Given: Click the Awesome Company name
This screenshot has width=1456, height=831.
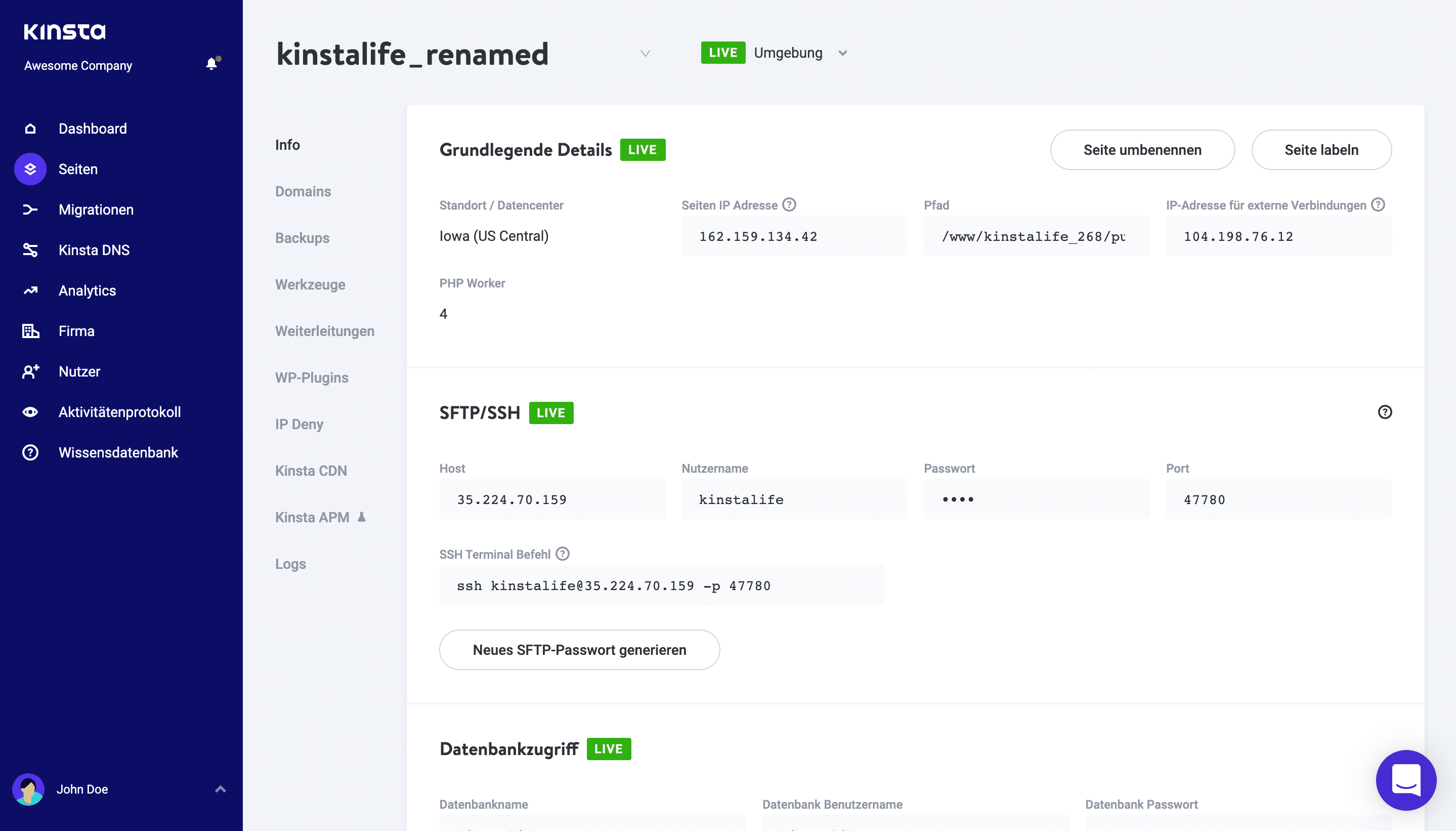Looking at the screenshot, I should [78, 66].
